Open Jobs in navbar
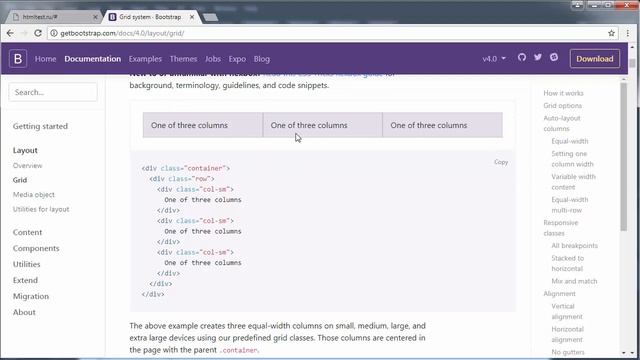Viewport: 640px width, 360px height. tap(213, 59)
